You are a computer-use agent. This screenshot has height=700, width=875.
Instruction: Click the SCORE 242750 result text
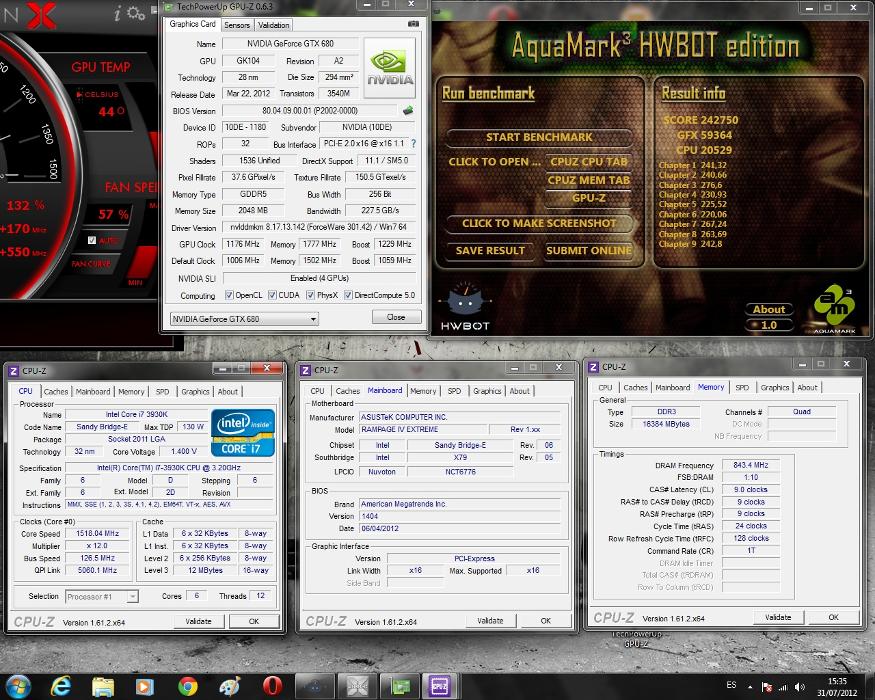tap(700, 120)
